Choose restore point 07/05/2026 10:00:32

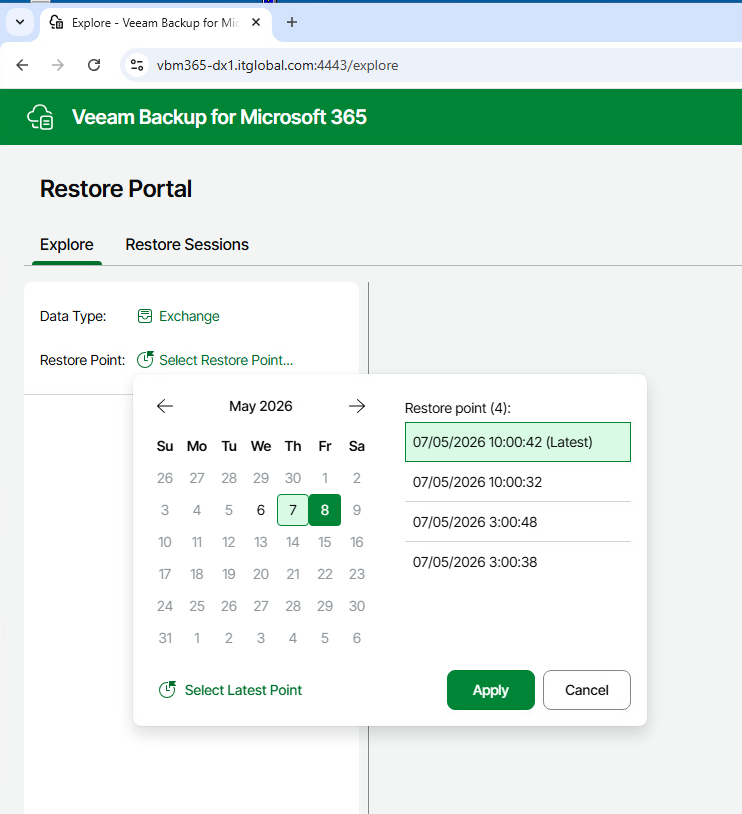point(518,482)
